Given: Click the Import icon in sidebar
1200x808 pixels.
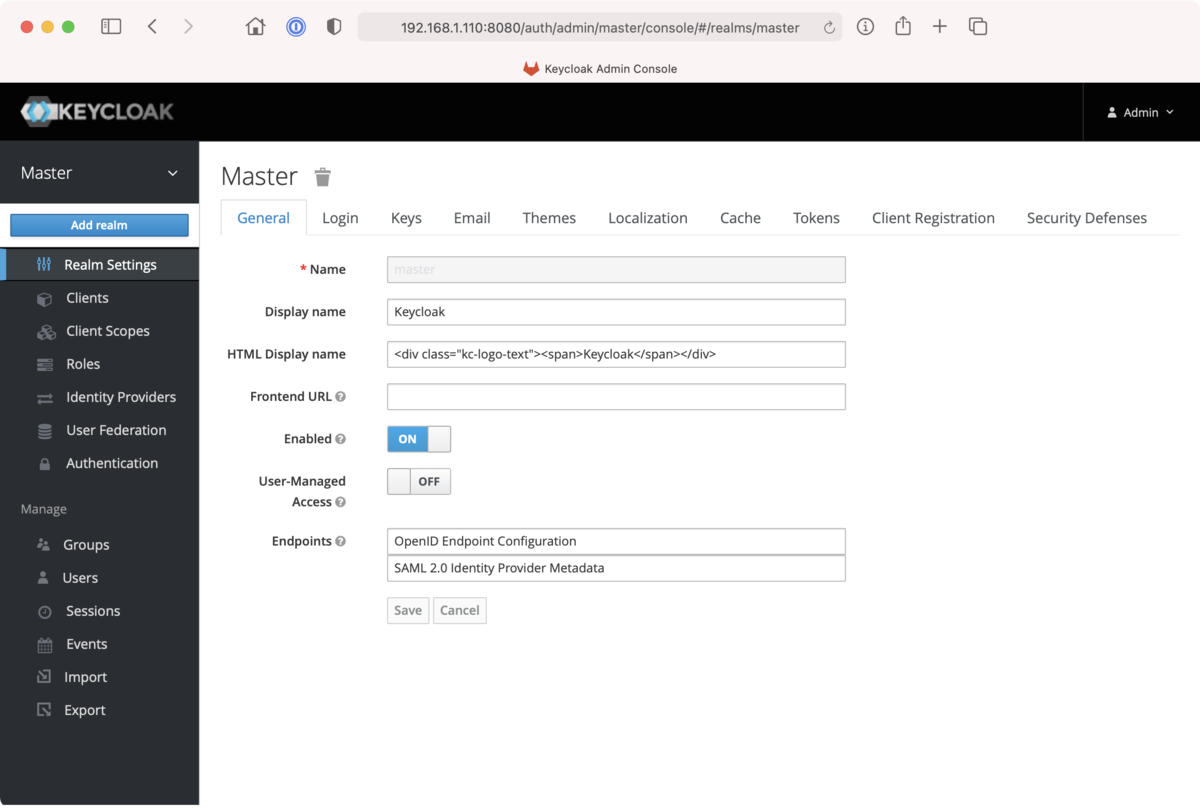Looking at the screenshot, I should [x=43, y=677].
